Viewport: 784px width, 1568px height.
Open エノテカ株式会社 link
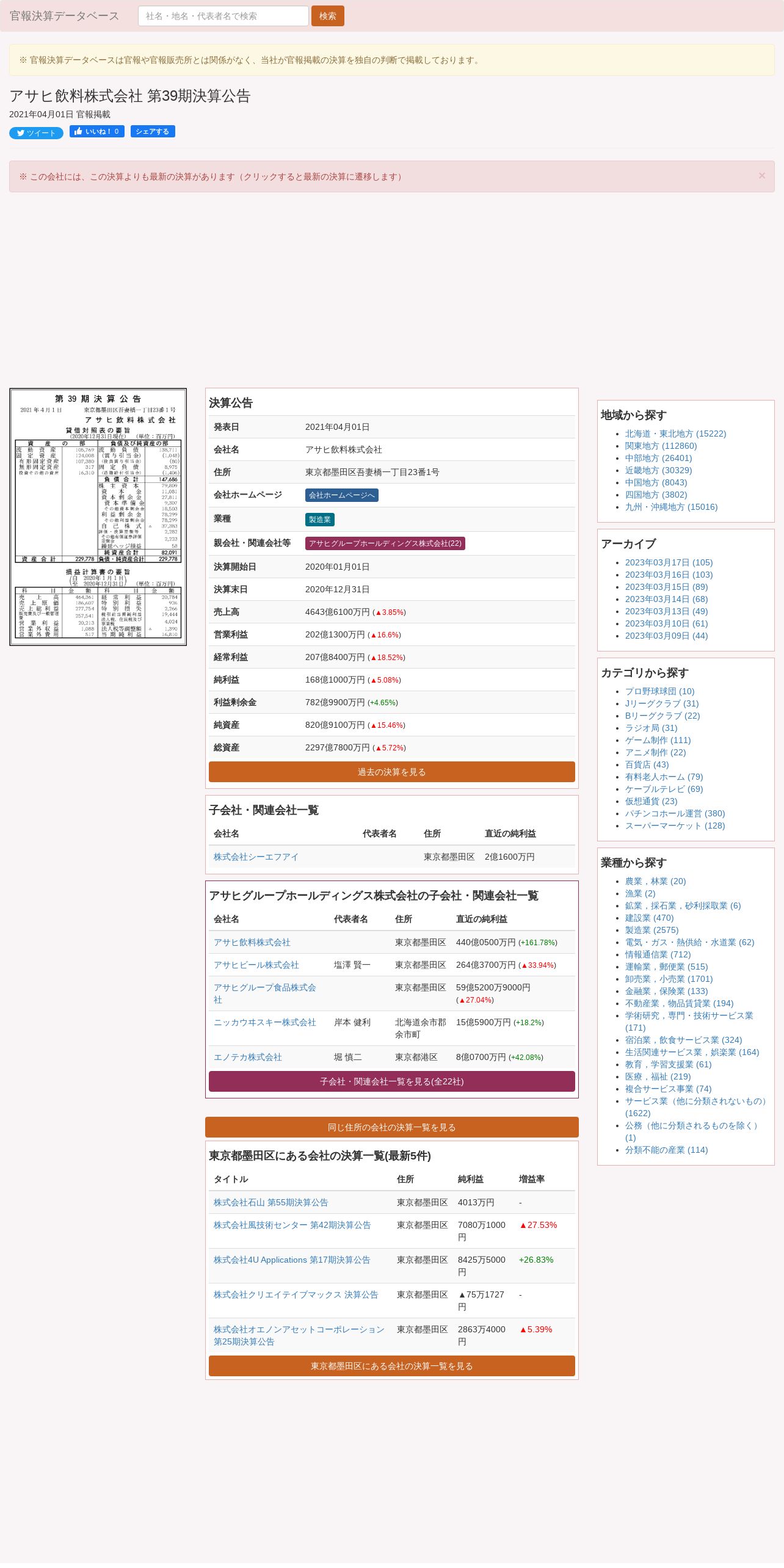pyautogui.click(x=248, y=1057)
